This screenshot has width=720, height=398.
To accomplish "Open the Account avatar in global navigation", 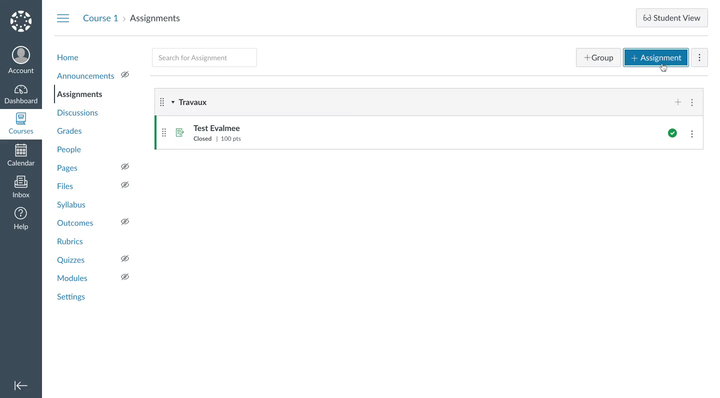I will pyautogui.click(x=21, y=60).
